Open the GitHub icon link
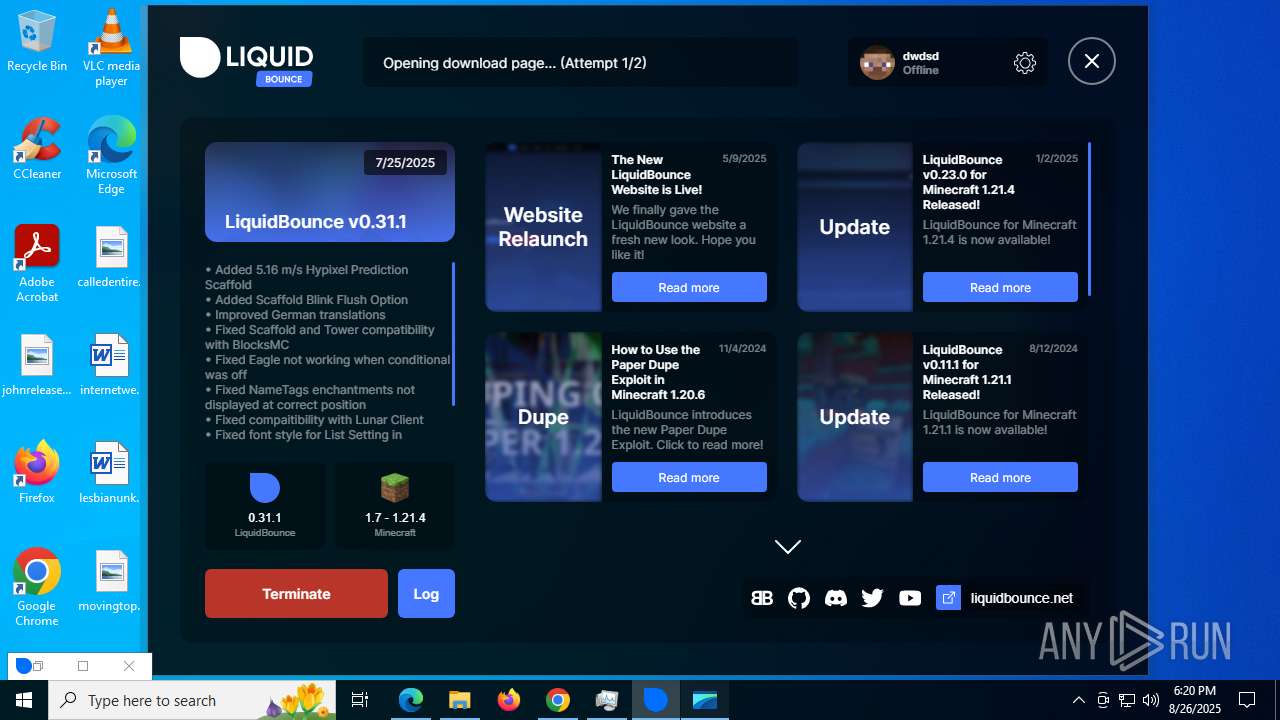The height and width of the screenshot is (720, 1280). coord(799,598)
